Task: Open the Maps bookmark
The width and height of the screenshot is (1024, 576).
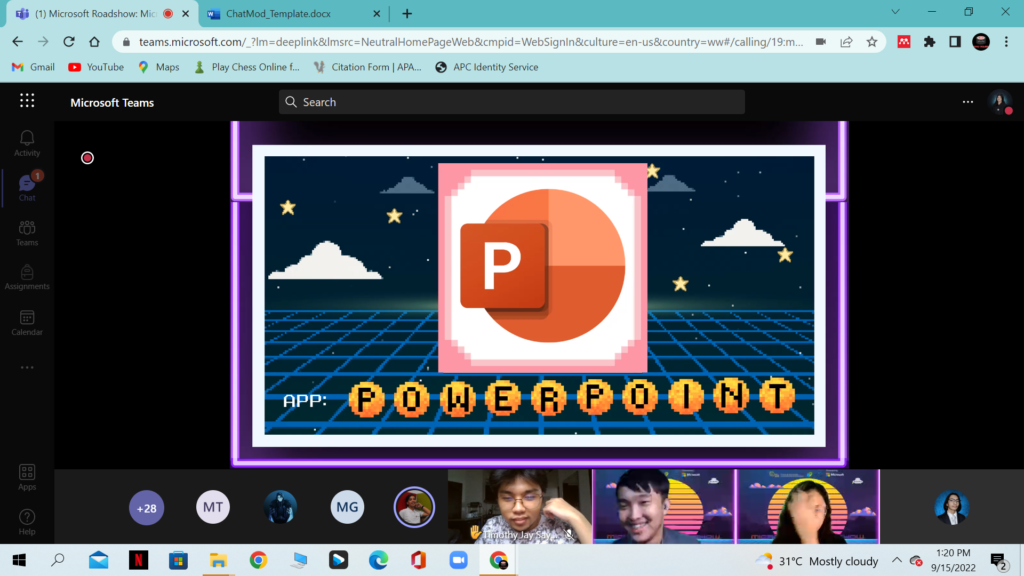Action: tap(159, 67)
